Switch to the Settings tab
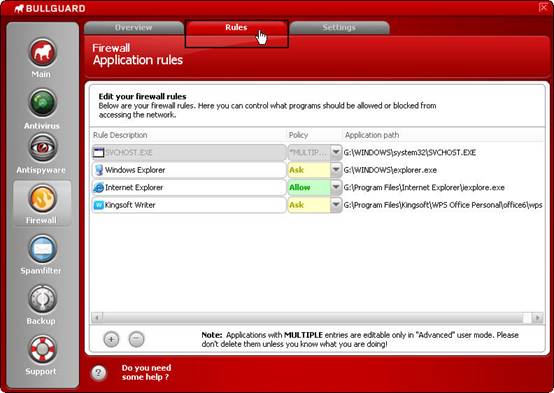 click(x=339, y=28)
